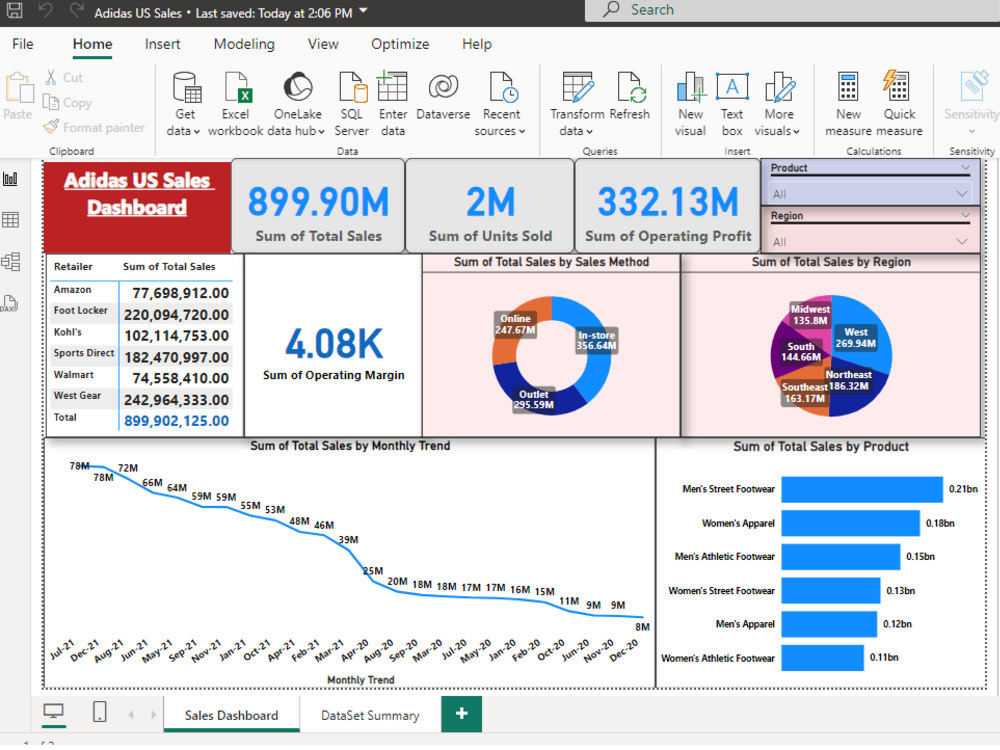The height and width of the screenshot is (750, 1000).
Task: Click Retailer column header
Action: pos(73,267)
